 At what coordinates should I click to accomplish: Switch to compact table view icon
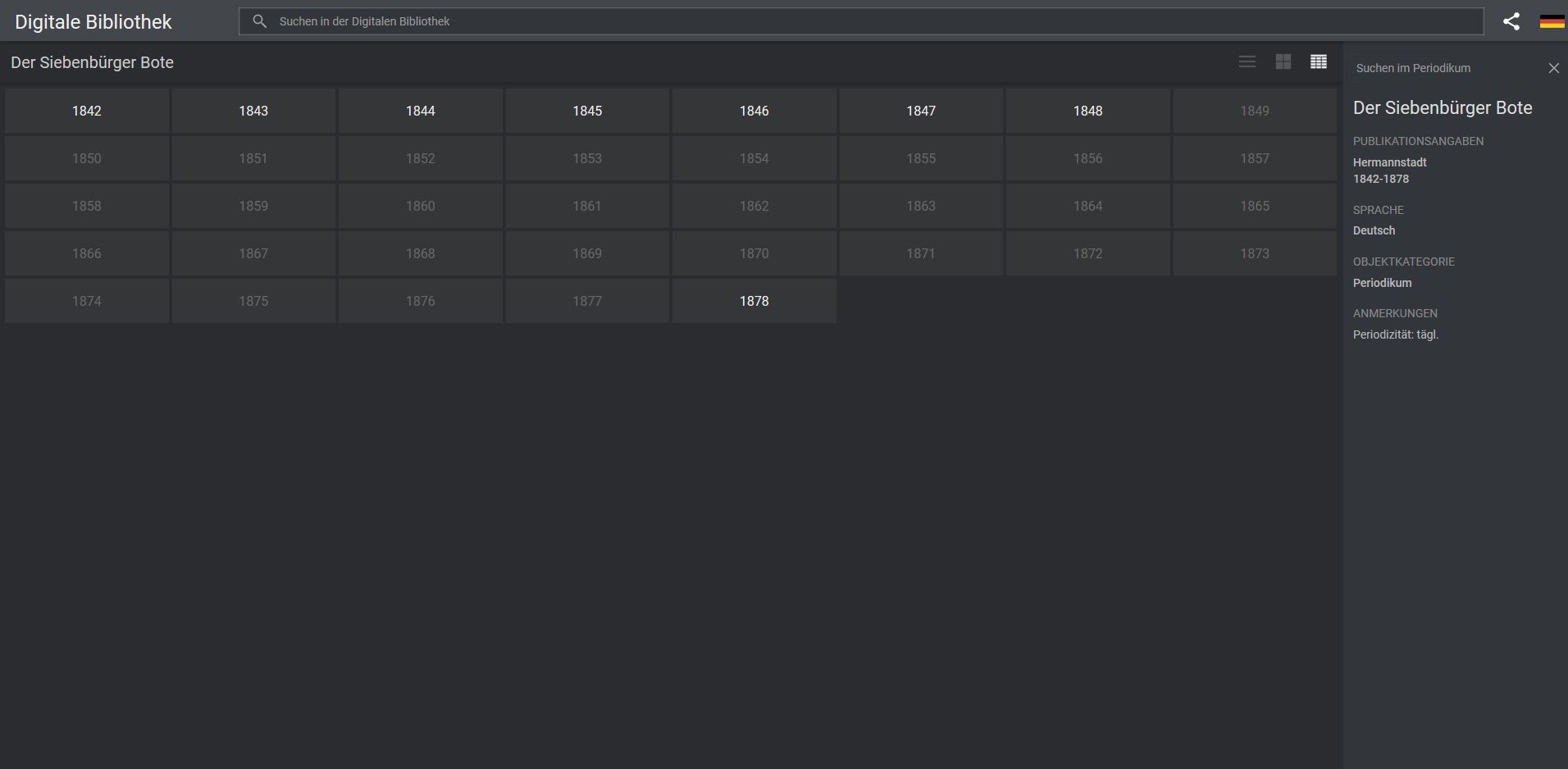(1319, 62)
